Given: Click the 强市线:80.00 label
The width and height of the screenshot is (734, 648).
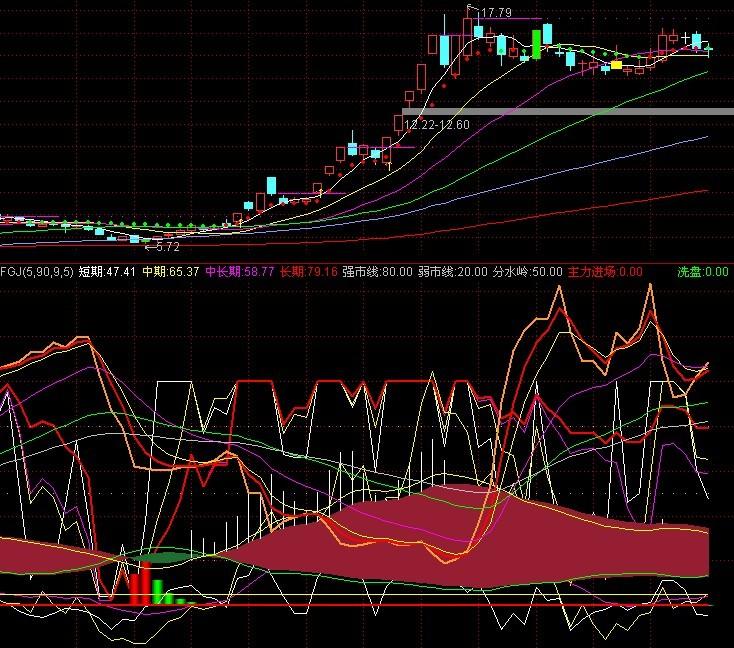Looking at the screenshot, I should (x=377, y=272).
